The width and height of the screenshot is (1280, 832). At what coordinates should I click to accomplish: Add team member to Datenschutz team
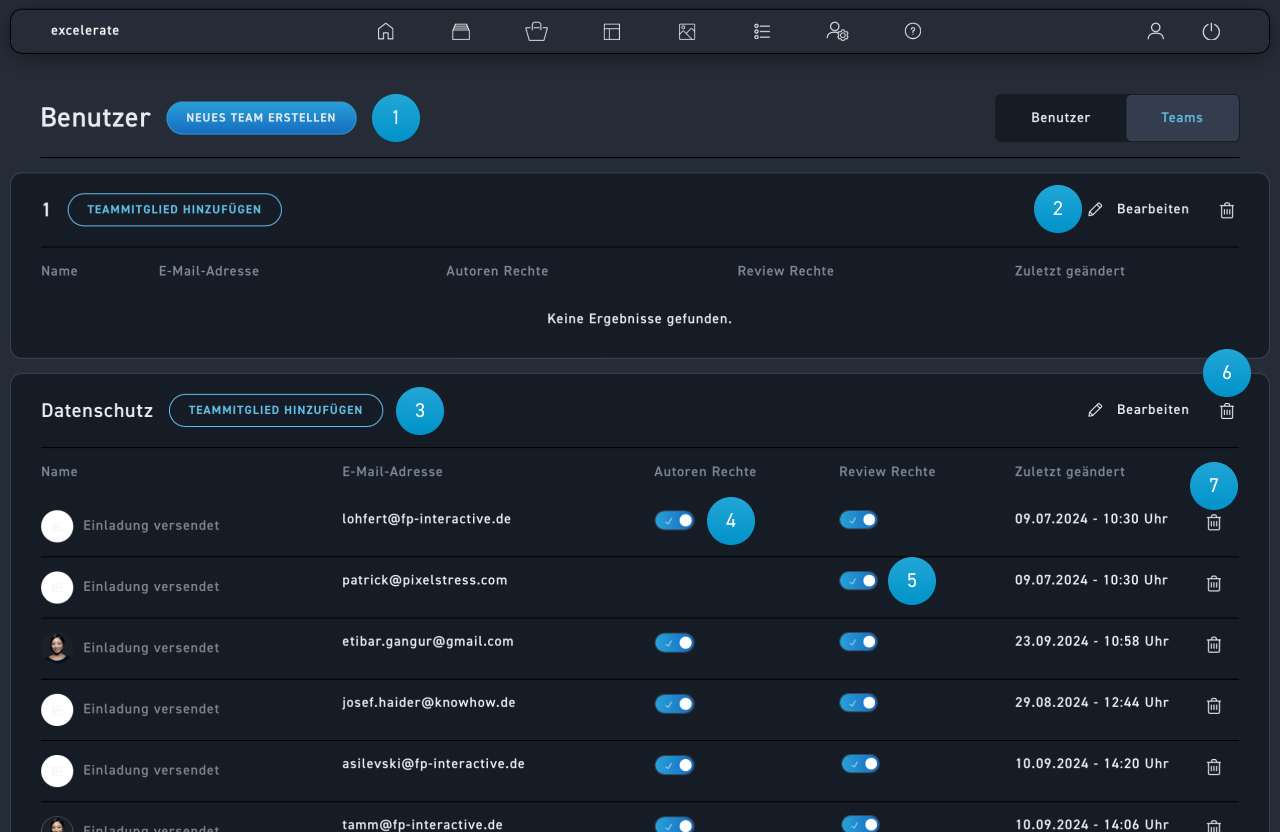point(275,410)
